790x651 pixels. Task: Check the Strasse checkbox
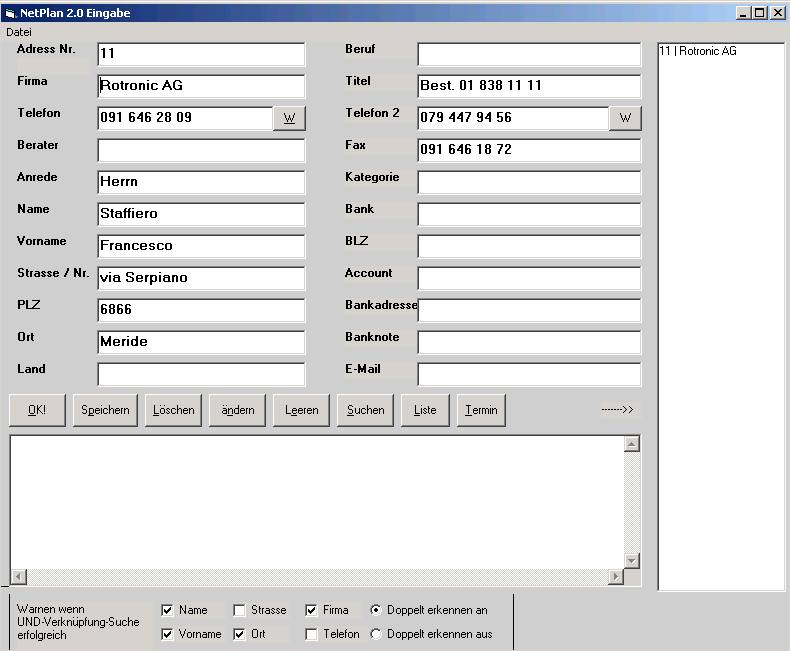tap(239, 610)
